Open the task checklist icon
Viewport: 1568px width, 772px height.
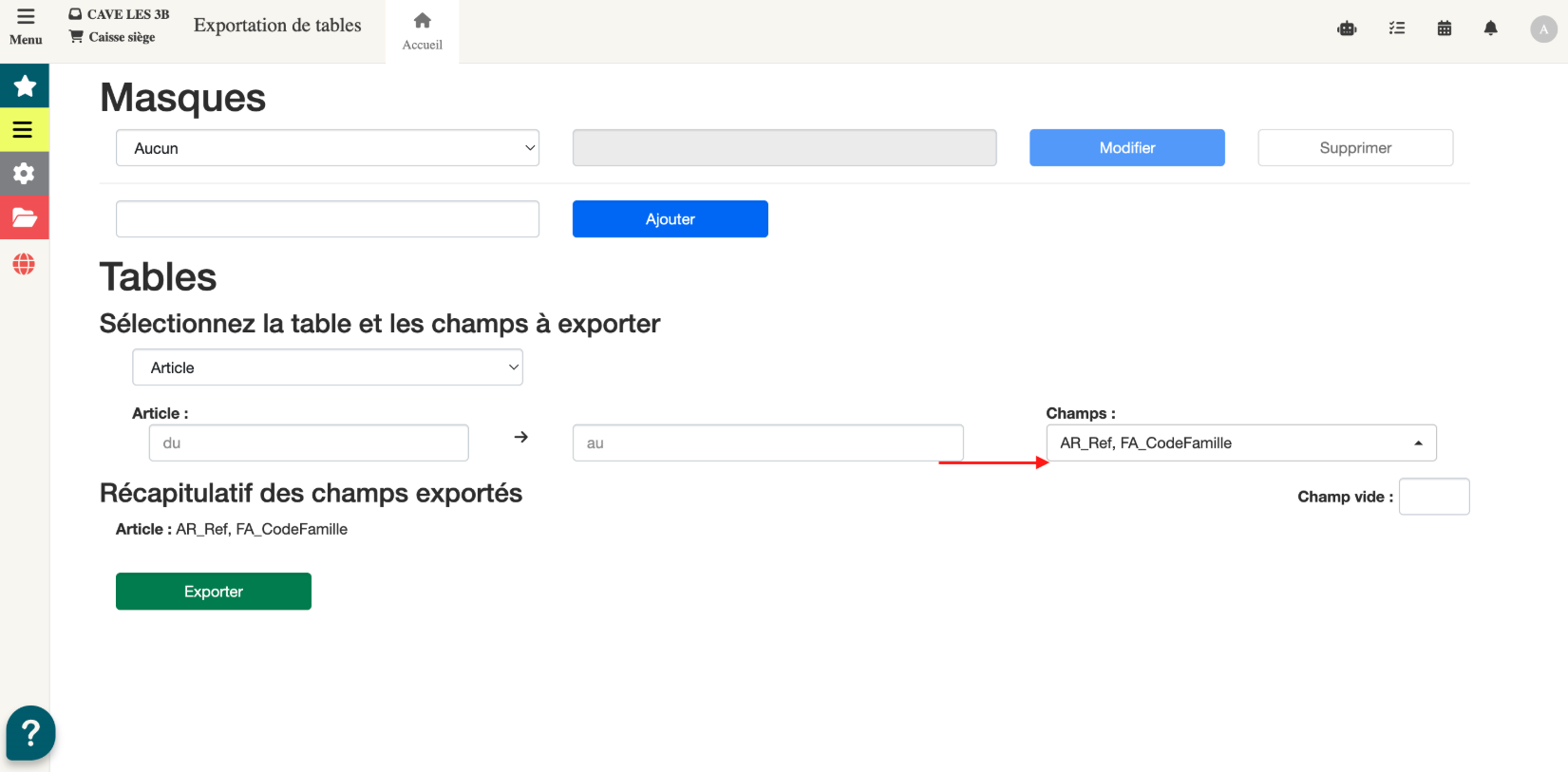[x=1396, y=28]
